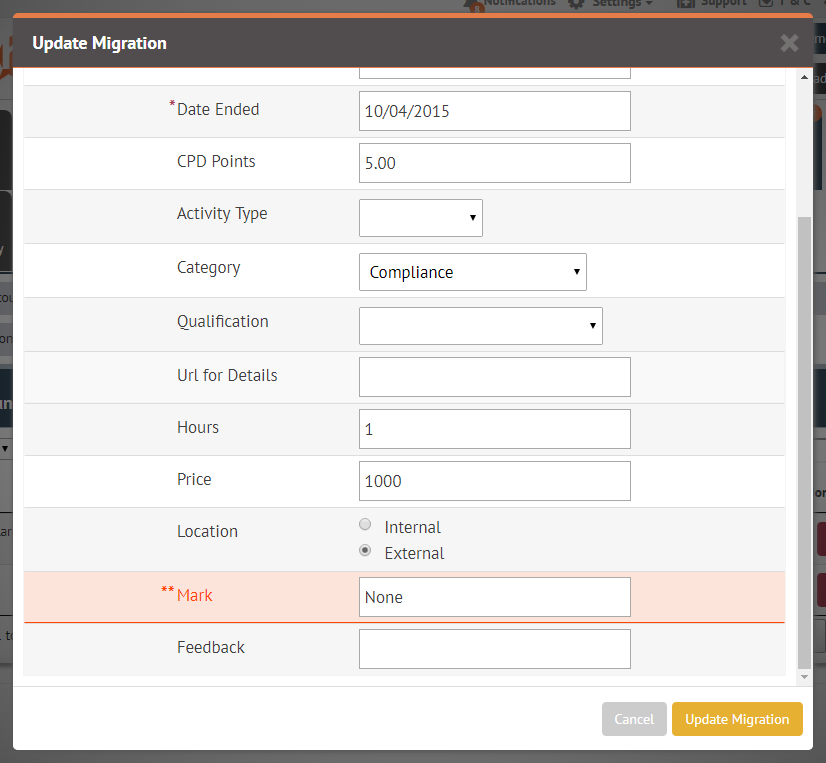The width and height of the screenshot is (826, 763).
Task: Click the CPD Points input field
Action: (x=495, y=163)
